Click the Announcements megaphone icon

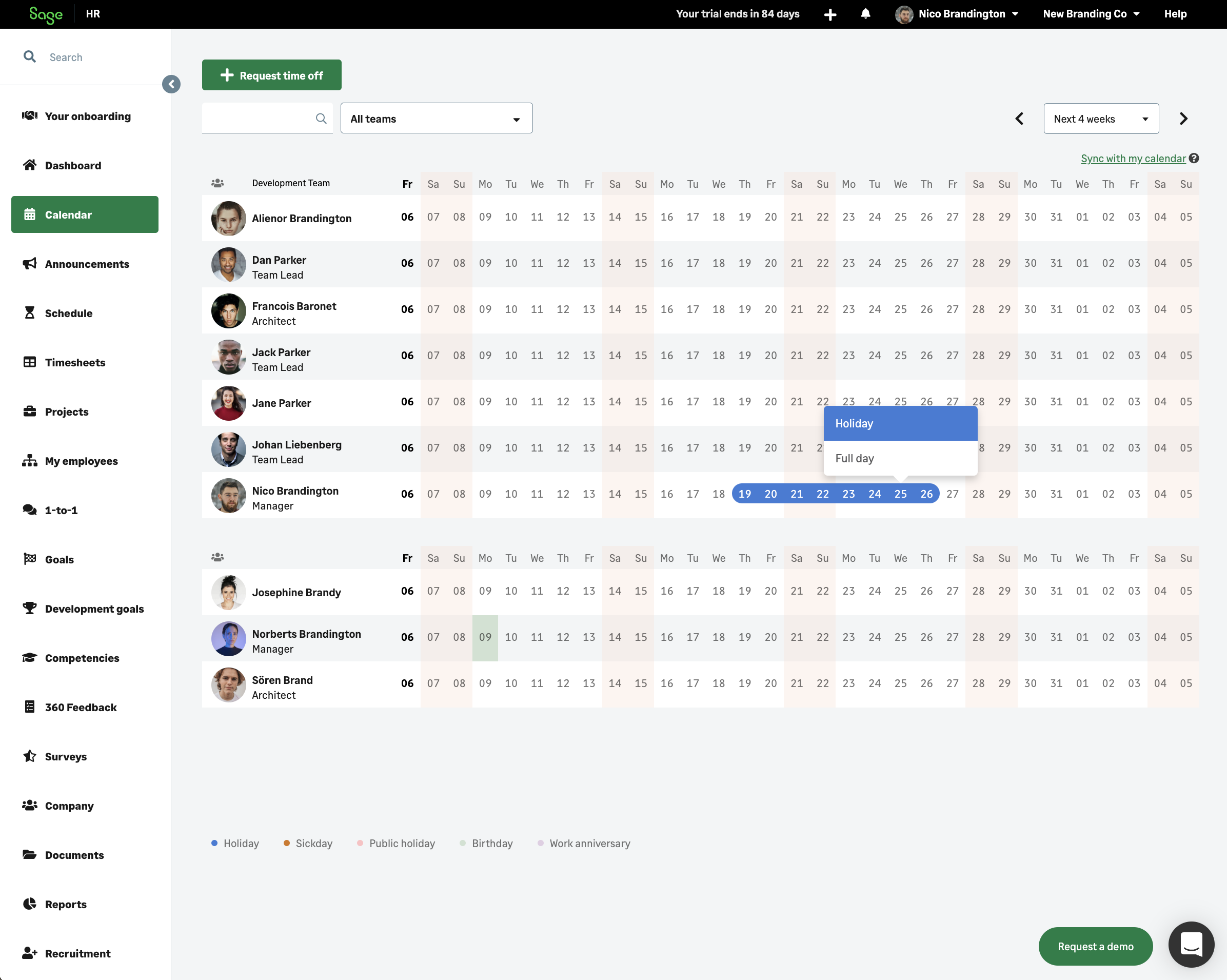[x=30, y=264]
